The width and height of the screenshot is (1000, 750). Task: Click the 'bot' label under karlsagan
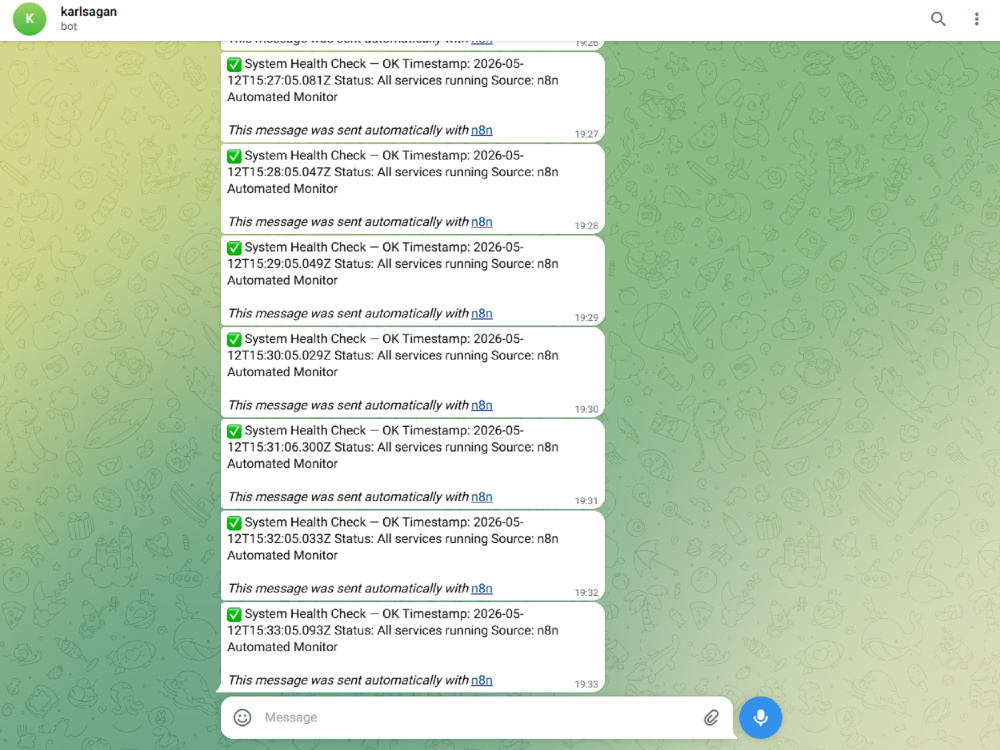tap(69, 27)
